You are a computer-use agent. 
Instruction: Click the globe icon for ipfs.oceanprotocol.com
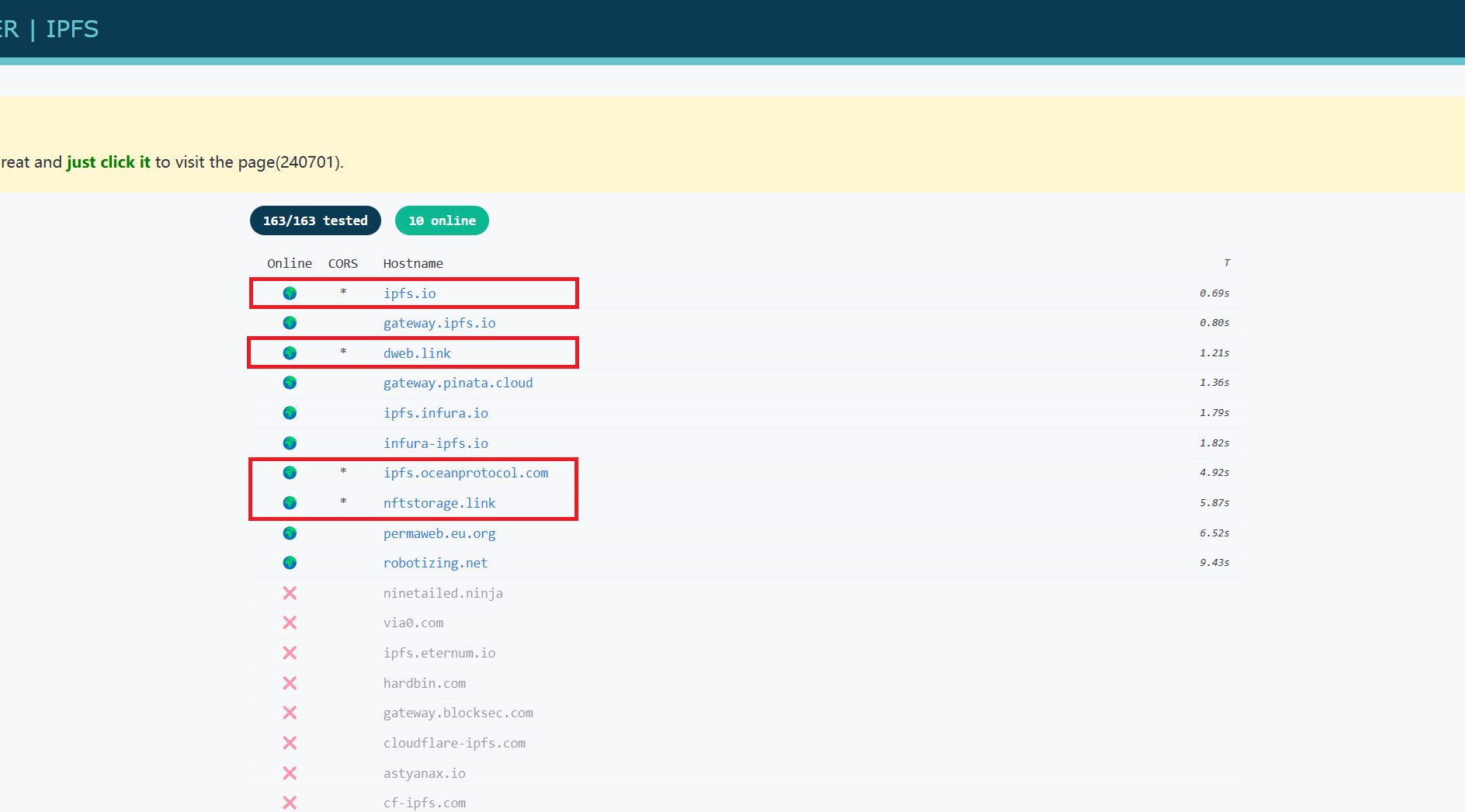[290, 473]
